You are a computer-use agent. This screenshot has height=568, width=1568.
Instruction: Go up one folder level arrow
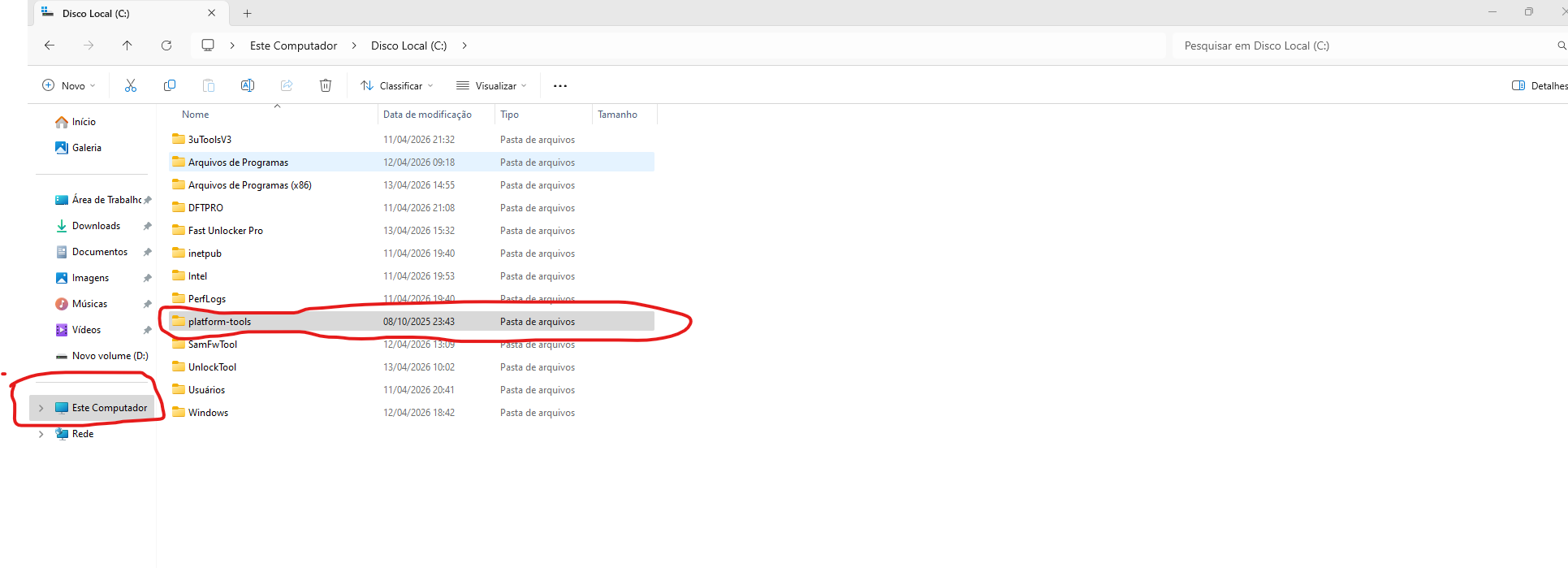coord(127,46)
